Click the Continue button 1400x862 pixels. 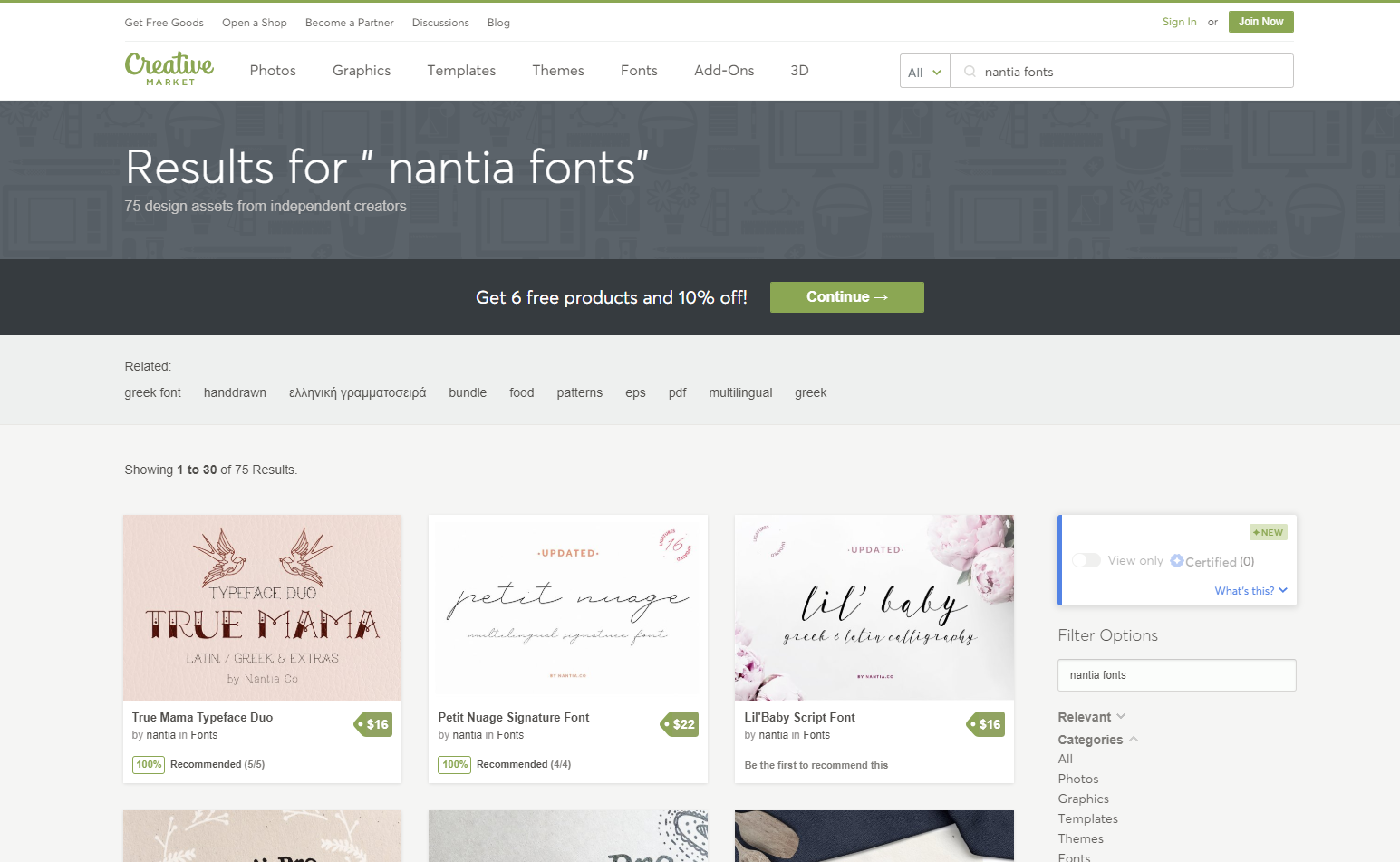(x=847, y=297)
